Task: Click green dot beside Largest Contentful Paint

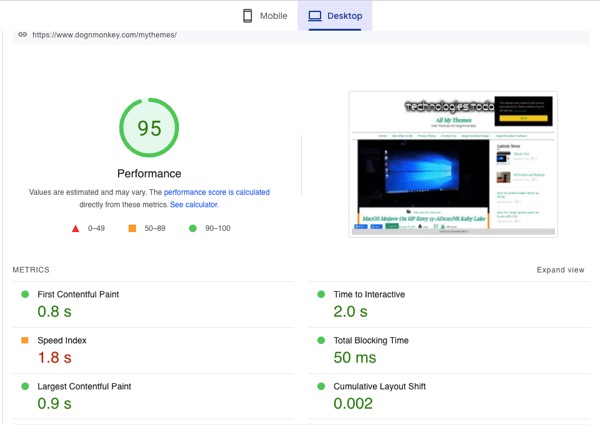Action: (x=25, y=386)
